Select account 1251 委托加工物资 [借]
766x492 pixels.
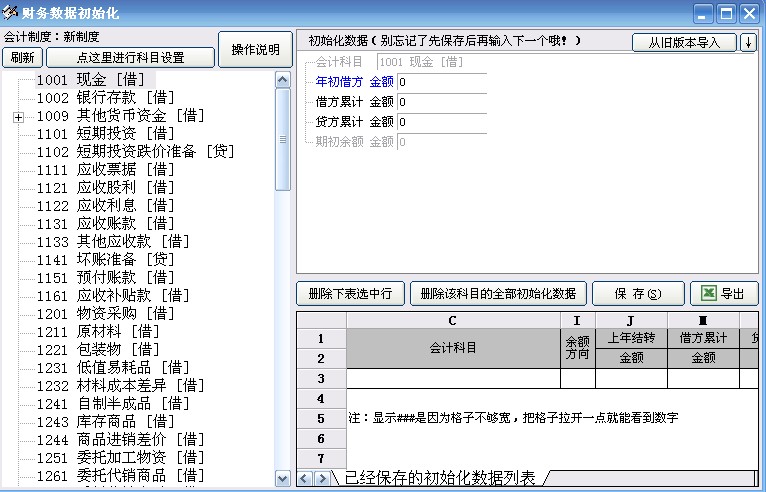click(x=121, y=458)
